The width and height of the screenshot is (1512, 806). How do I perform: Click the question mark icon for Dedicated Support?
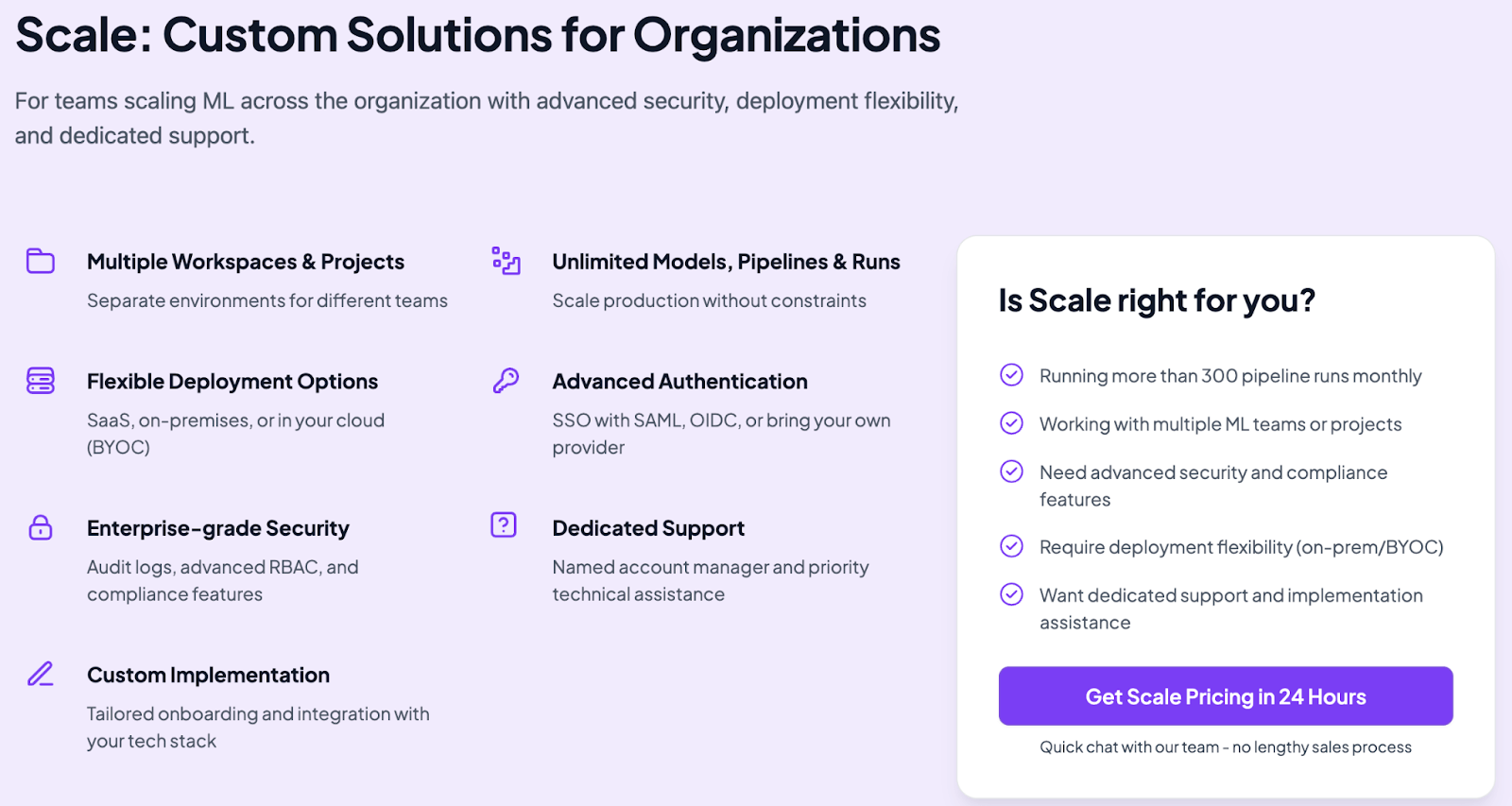pyautogui.click(x=504, y=524)
